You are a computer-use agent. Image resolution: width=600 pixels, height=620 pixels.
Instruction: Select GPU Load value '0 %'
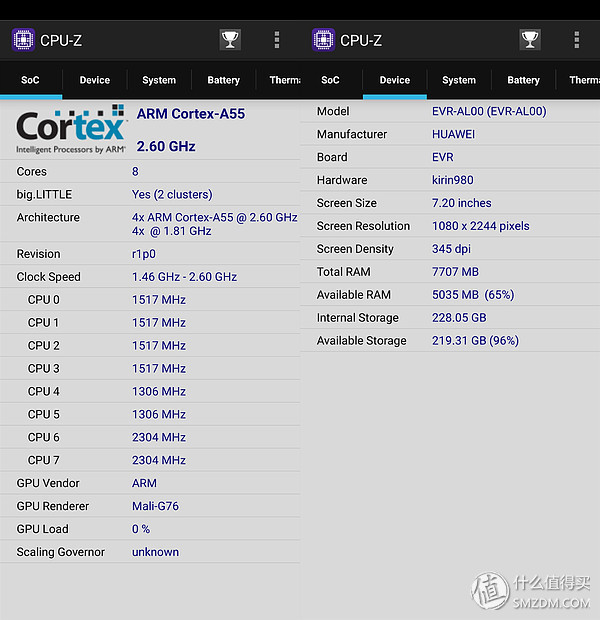(141, 529)
